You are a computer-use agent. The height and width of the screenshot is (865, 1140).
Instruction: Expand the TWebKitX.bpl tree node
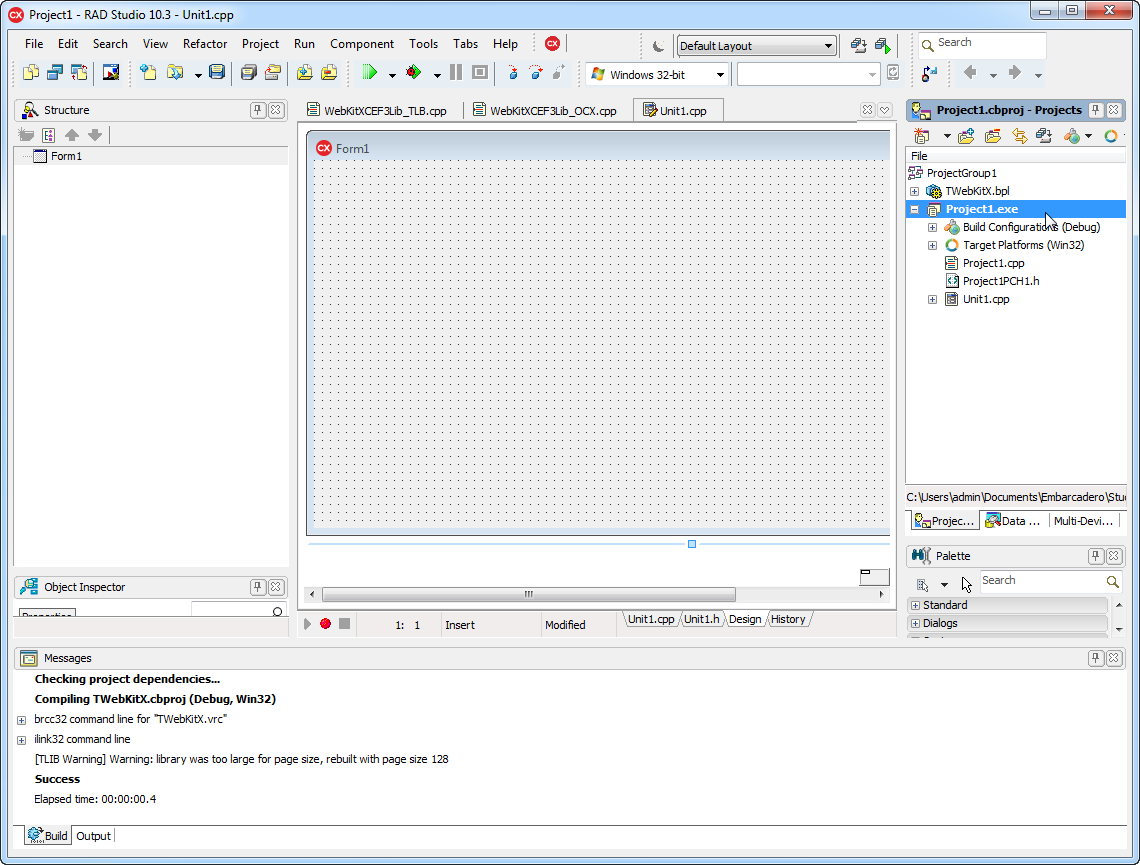coord(915,191)
